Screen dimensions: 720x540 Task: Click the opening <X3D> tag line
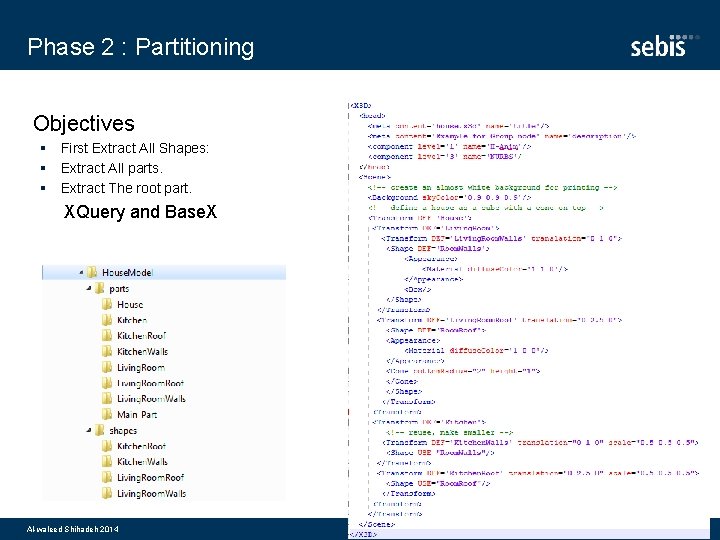(360, 106)
